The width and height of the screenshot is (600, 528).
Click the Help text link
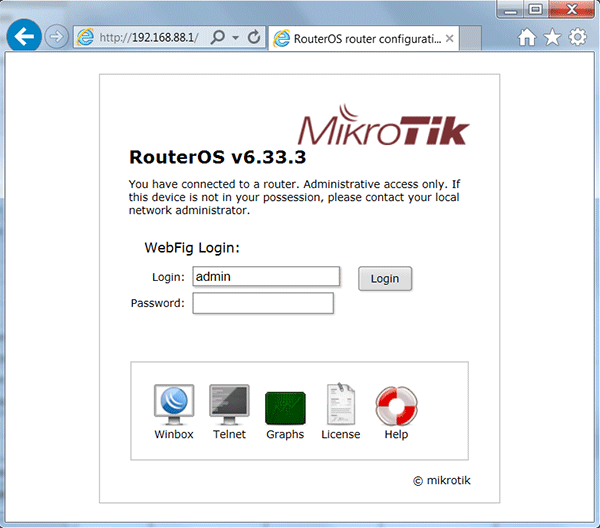click(396, 435)
